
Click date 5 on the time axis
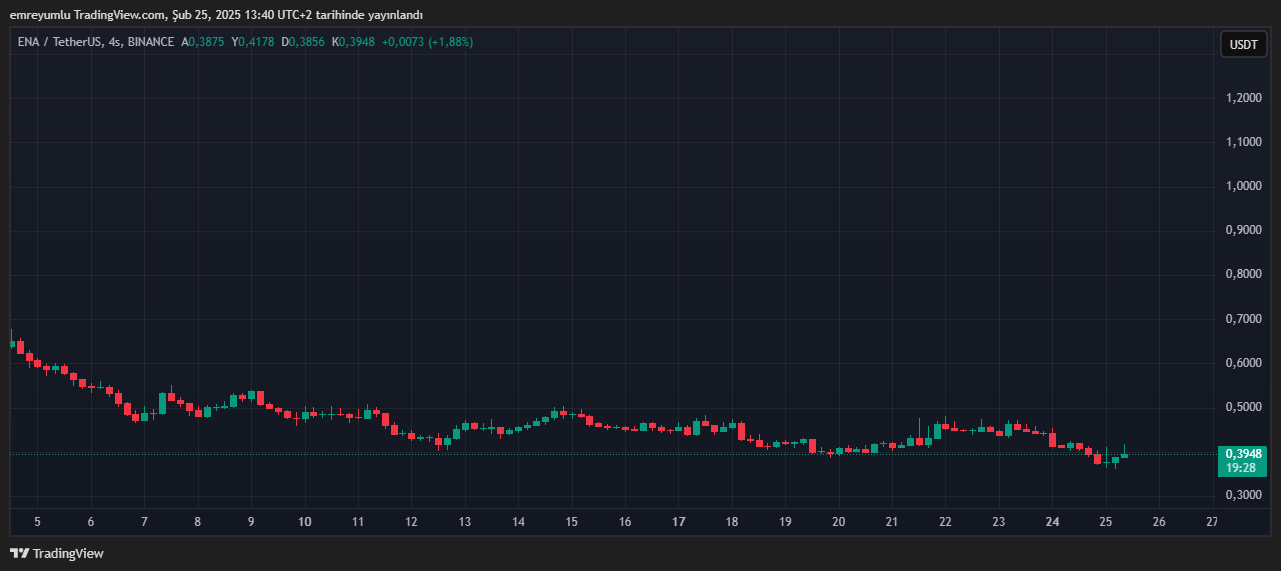click(x=37, y=522)
